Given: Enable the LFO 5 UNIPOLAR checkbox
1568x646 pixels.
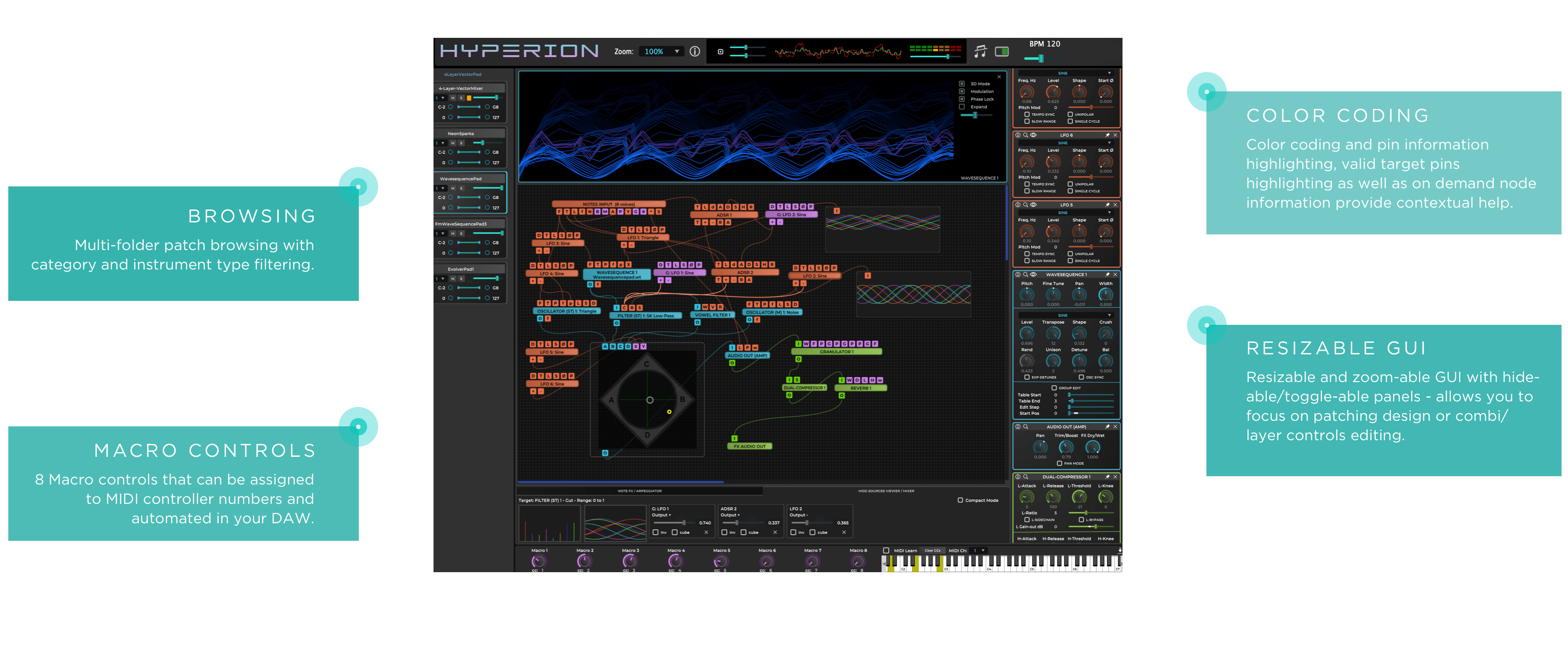Looking at the screenshot, I should click(1070, 254).
